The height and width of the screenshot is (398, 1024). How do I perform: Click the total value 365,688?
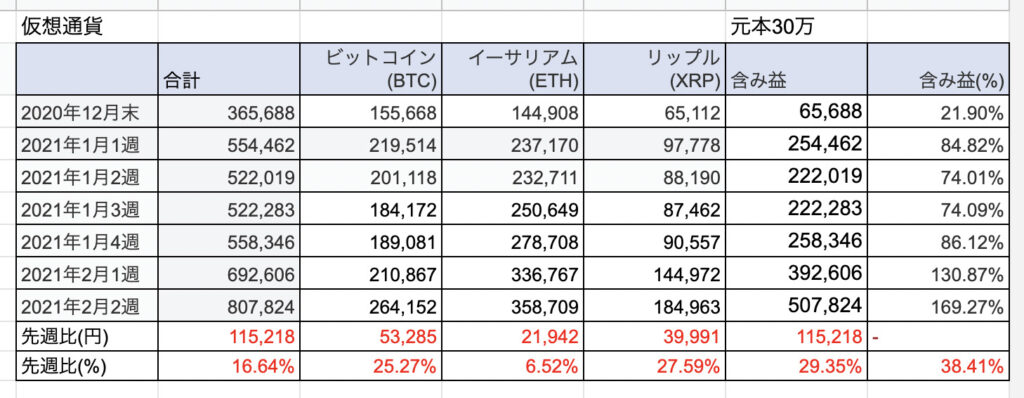229,112
